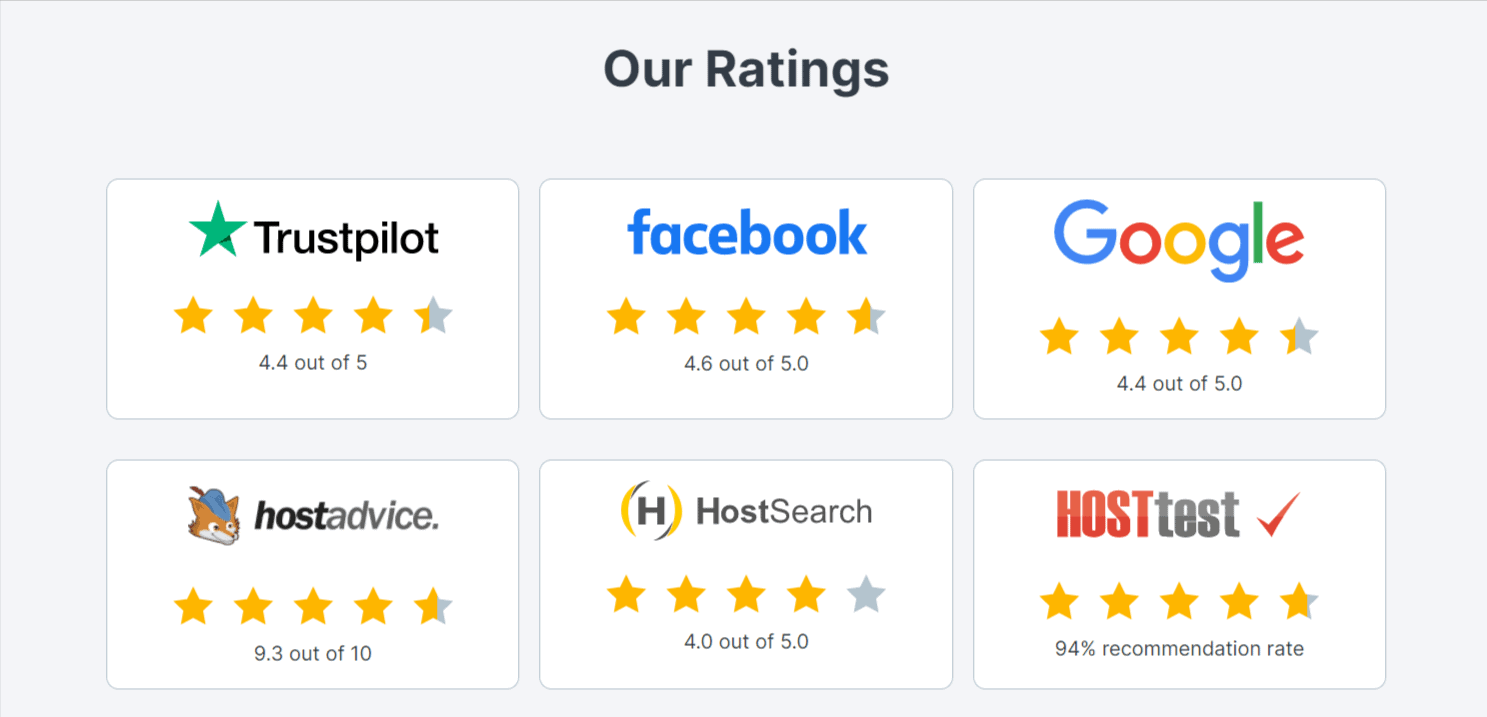Click the last star under HostAdvice

click(433, 605)
